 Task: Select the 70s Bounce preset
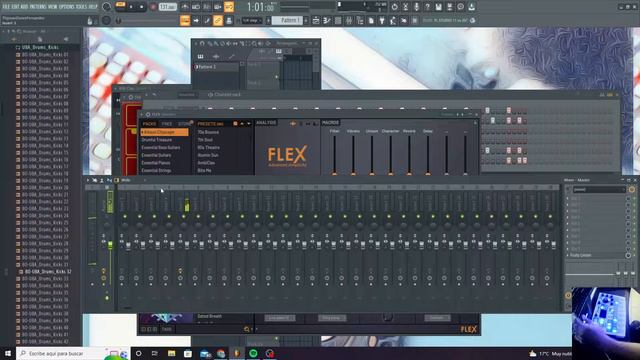(x=208, y=132)
